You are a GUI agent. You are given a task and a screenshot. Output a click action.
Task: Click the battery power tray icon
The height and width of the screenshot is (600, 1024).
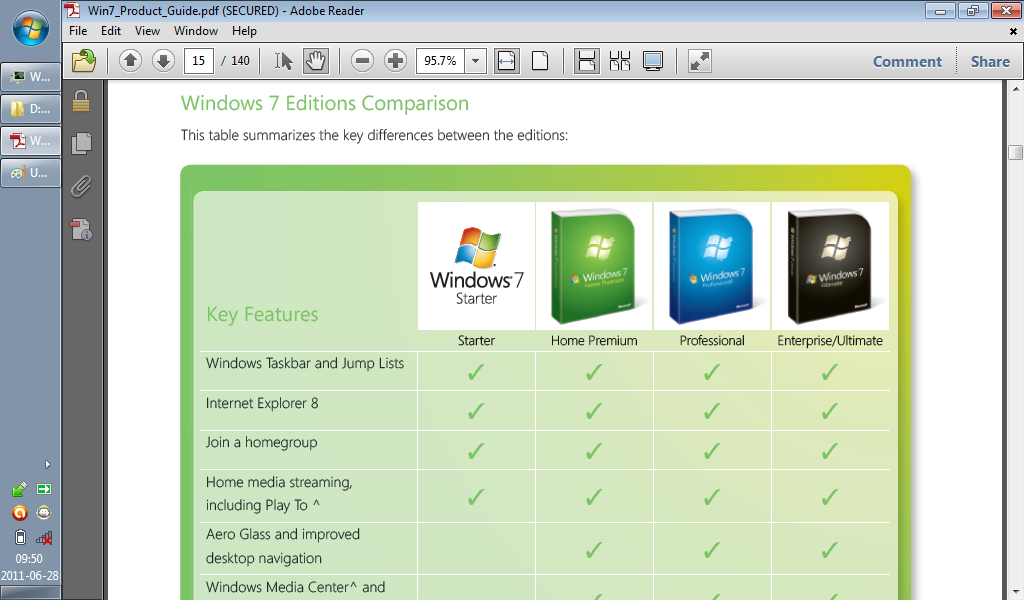(x=20, y=537)
